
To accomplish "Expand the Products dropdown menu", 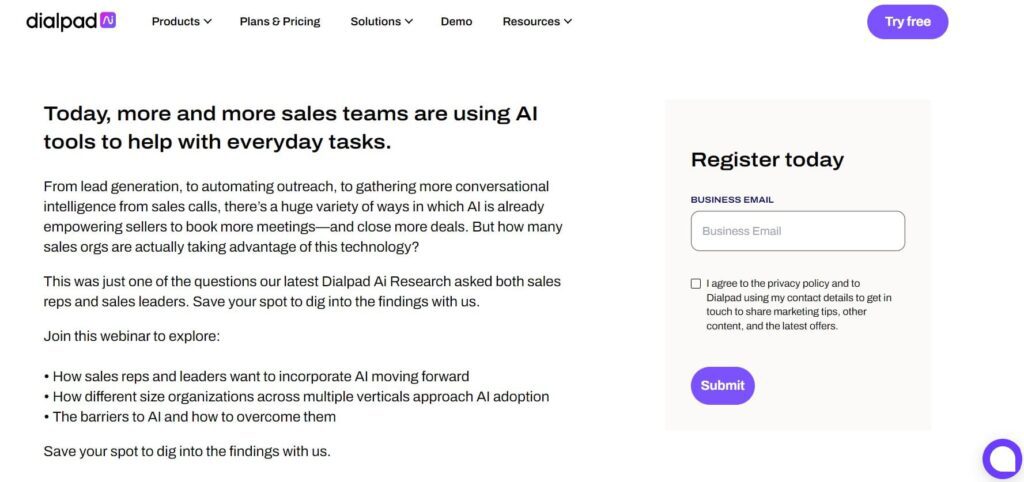I will (182, 22).
